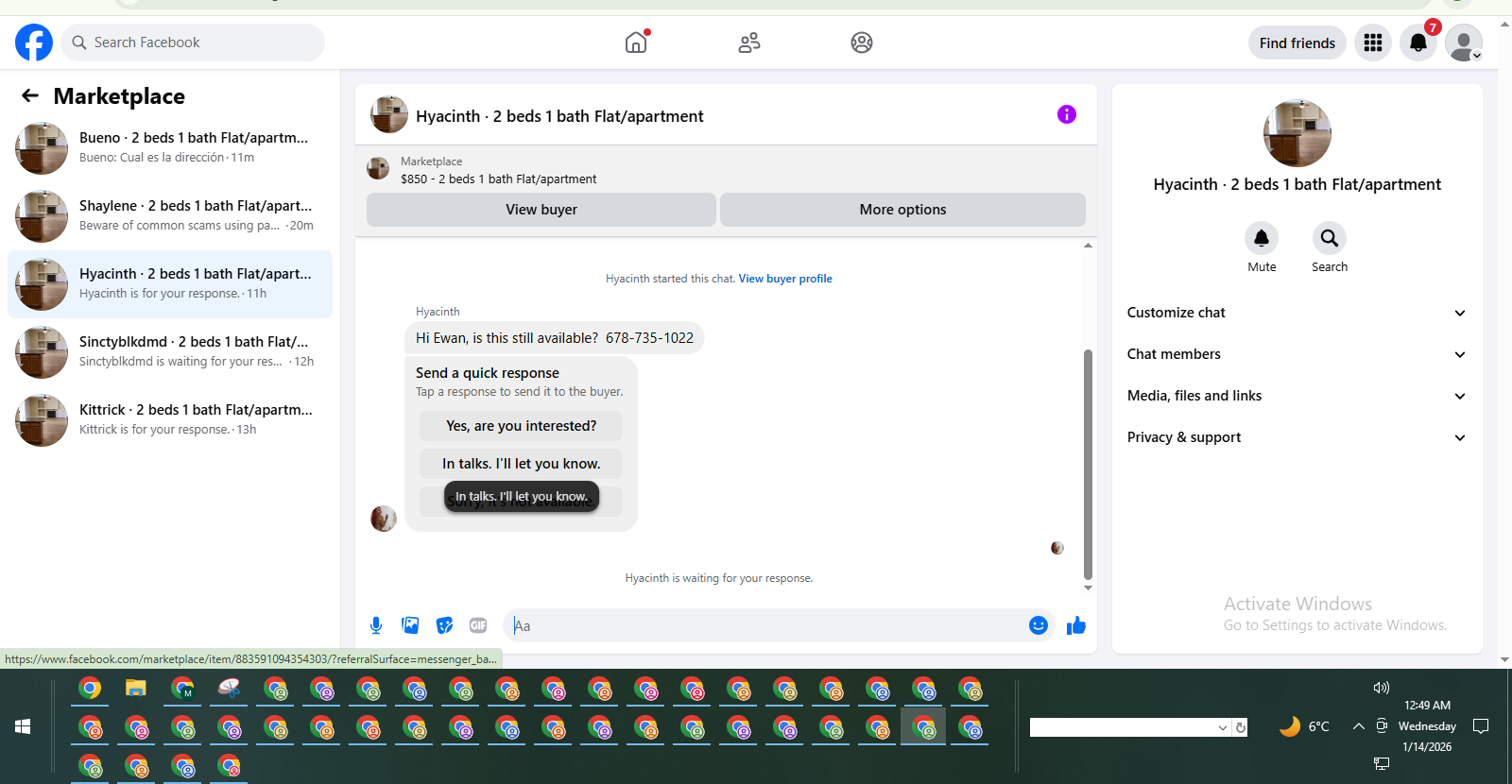The width and height of the screenshot is (1512, 784).
Task: Expand the Customize chat section
Action: point(1297,313)
